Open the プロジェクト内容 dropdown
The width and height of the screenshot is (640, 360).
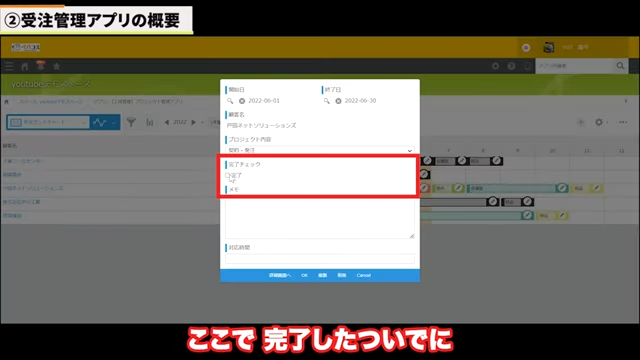(x=320, y=150)
